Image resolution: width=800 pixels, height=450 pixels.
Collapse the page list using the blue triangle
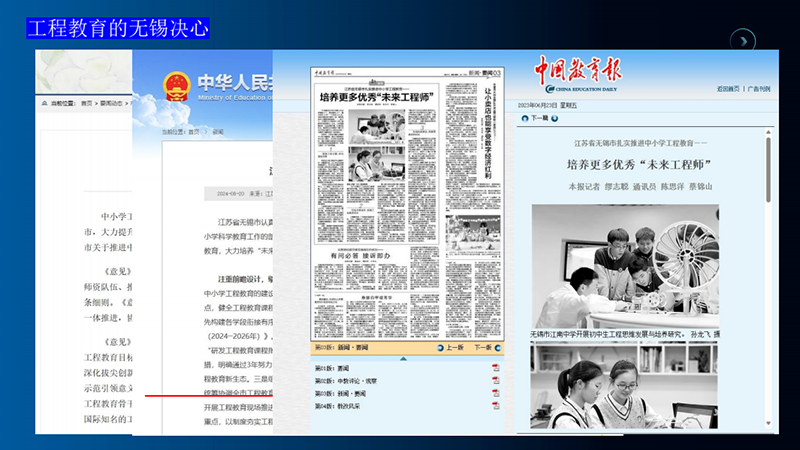403,359
